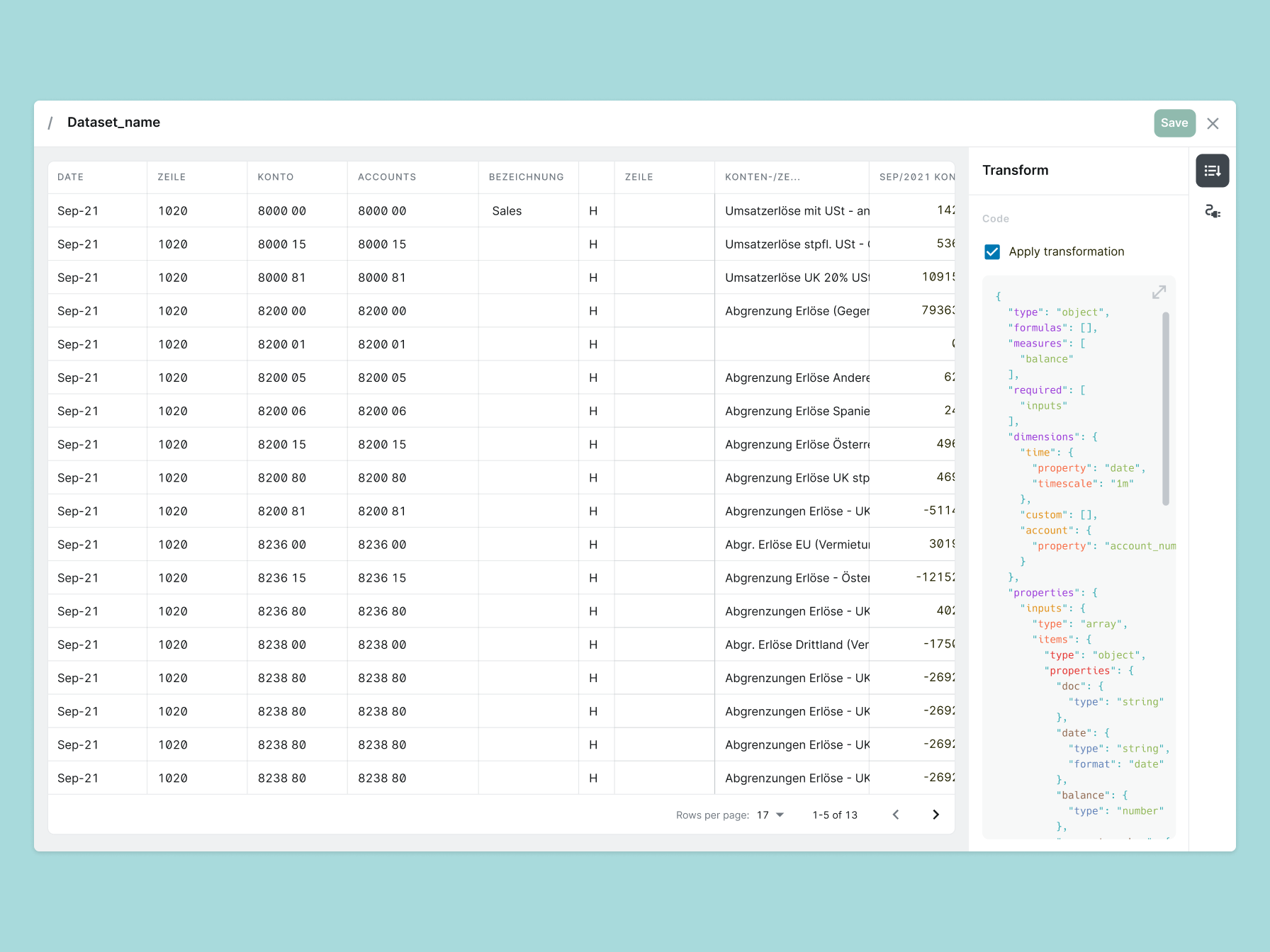This screenshot has height=952, width=1270.
Task: Expand the code editor to fullscreen
Action: [1159, 292]
